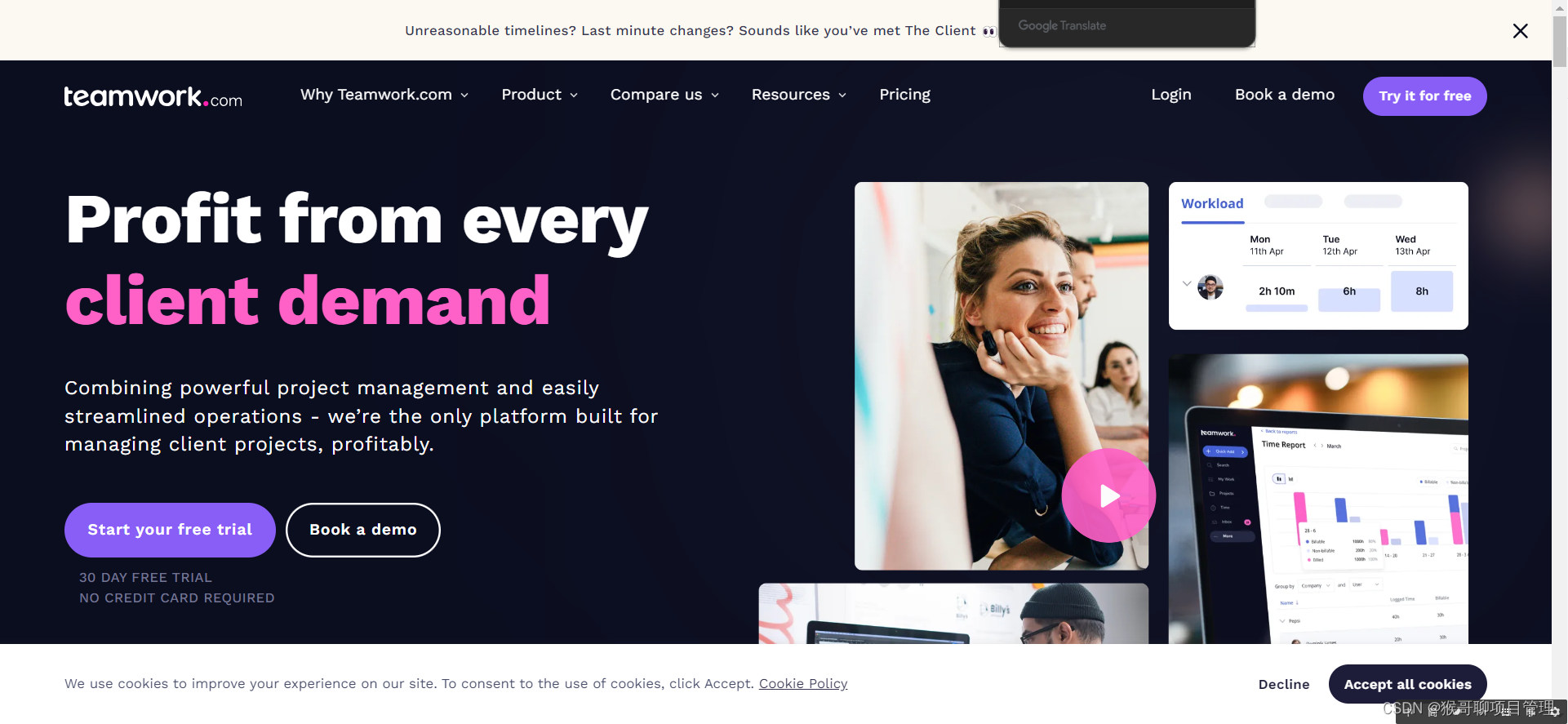Collapse the Workload row chevron beside avatar
1568x724 pixels.
click(1187, 284)
